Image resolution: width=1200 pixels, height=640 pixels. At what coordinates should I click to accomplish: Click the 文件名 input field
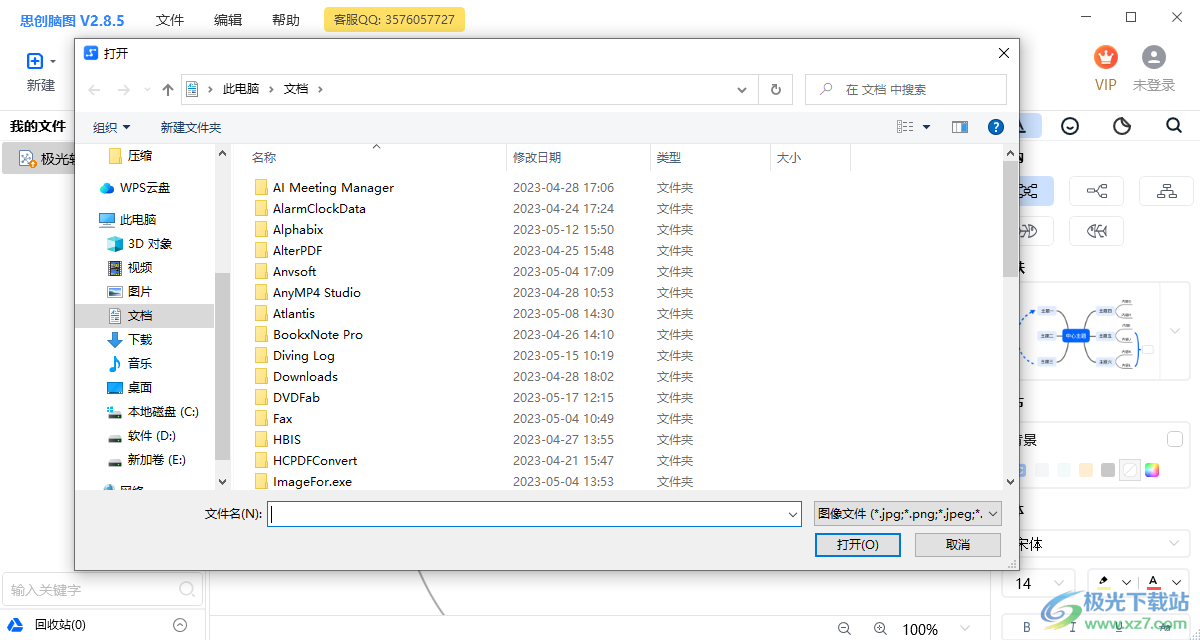(534, 514)
